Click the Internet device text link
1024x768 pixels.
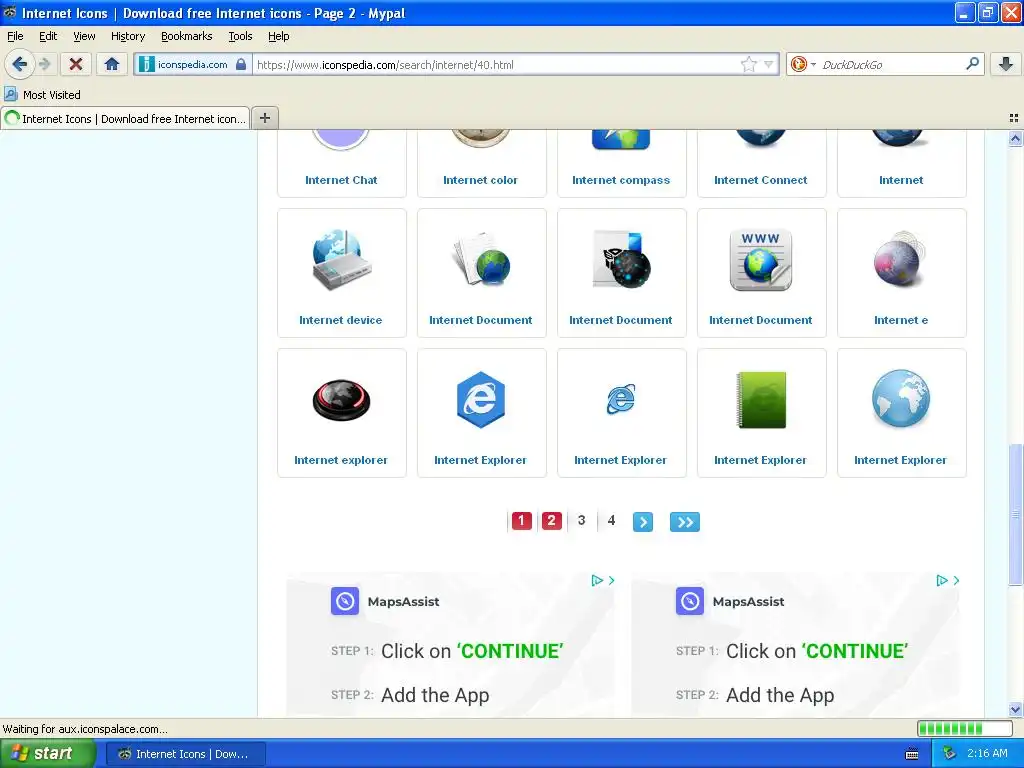[x=340, y=320]
